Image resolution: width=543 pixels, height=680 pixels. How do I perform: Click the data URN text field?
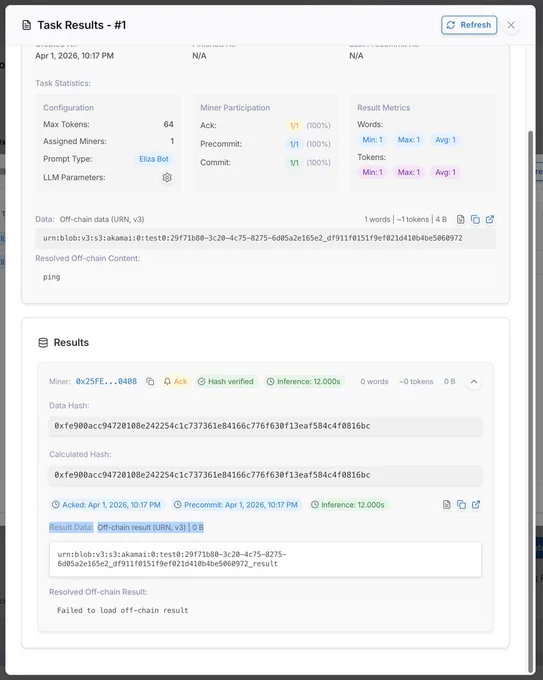(x=265, y=238)
